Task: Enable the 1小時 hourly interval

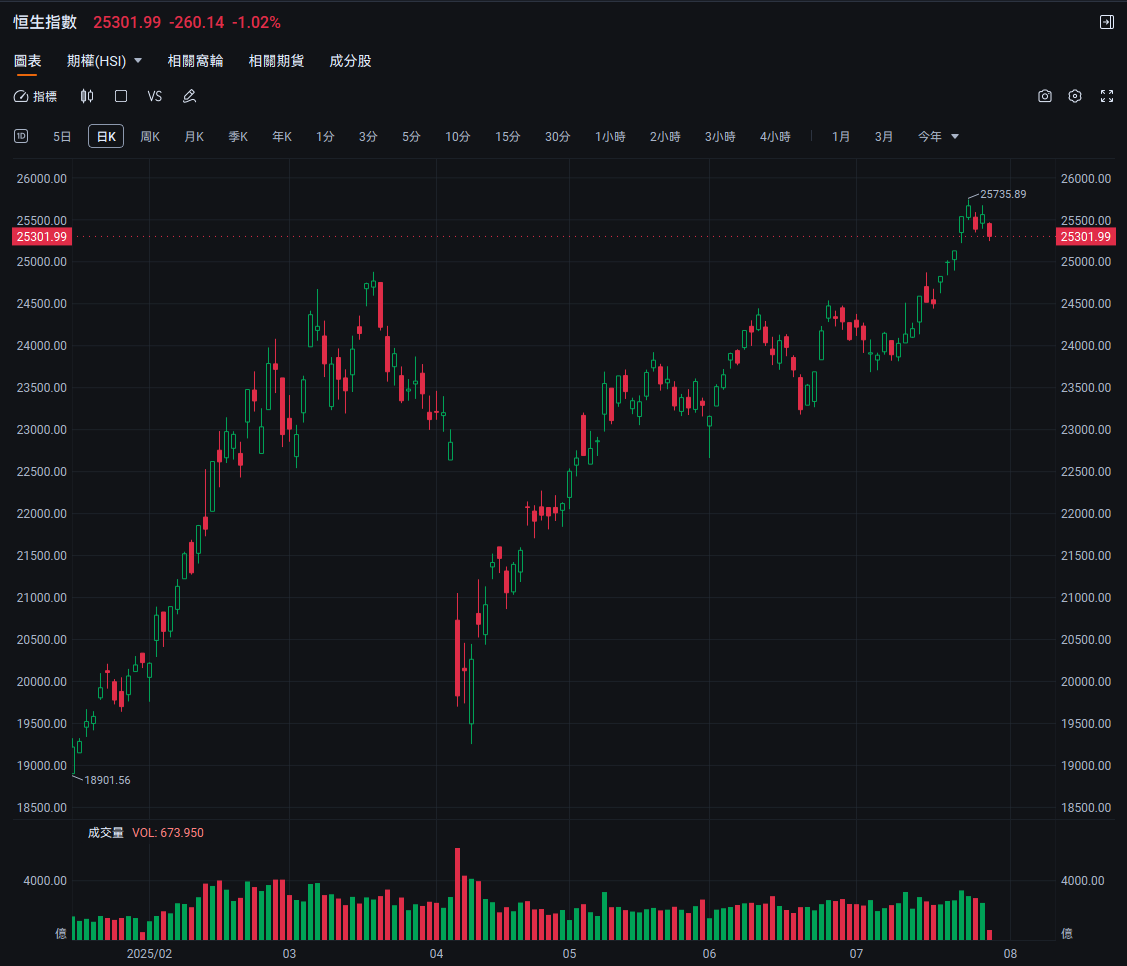Action: click(x=610, y=136)
